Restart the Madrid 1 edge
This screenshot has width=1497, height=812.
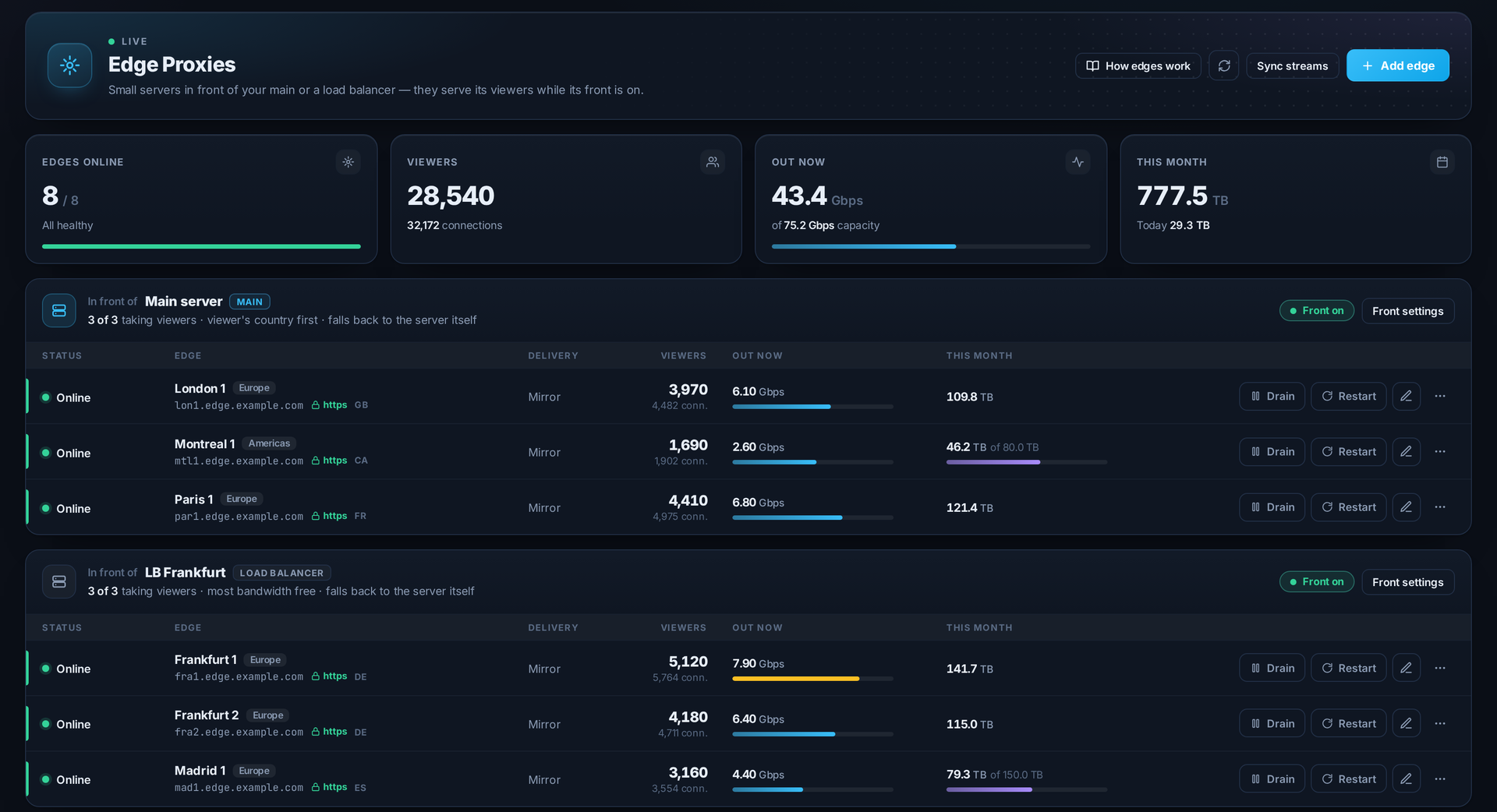tap(1349, 778)
